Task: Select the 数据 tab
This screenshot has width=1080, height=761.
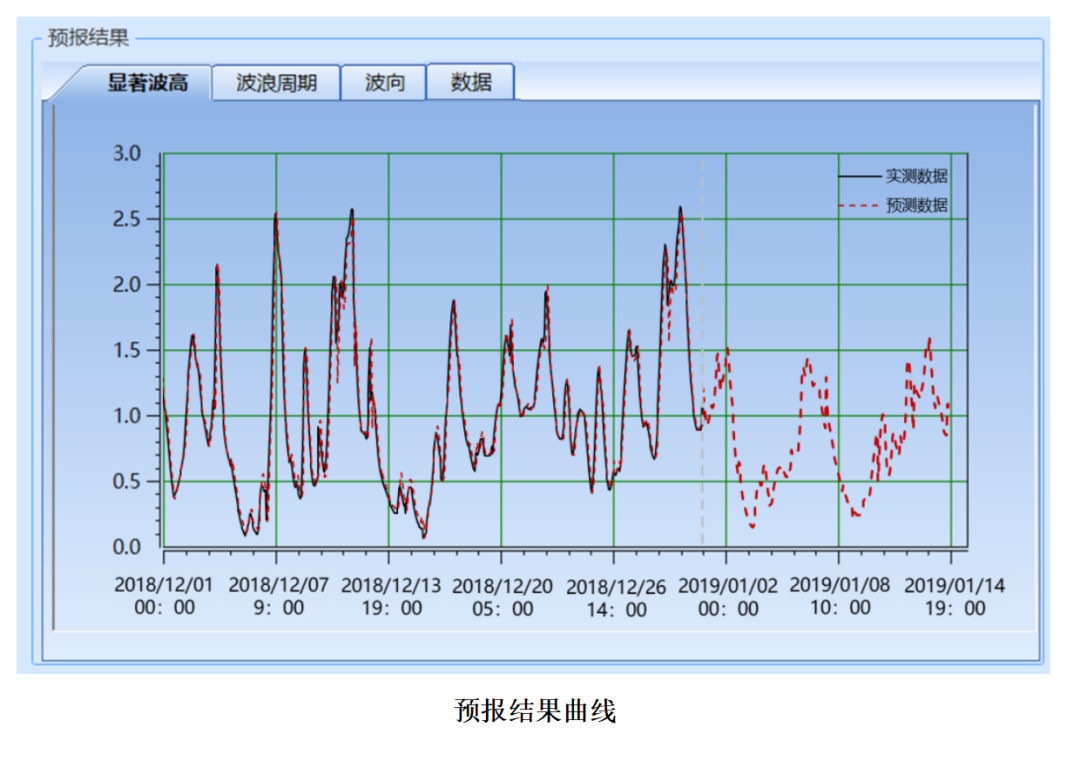Action: pos(470,82)
